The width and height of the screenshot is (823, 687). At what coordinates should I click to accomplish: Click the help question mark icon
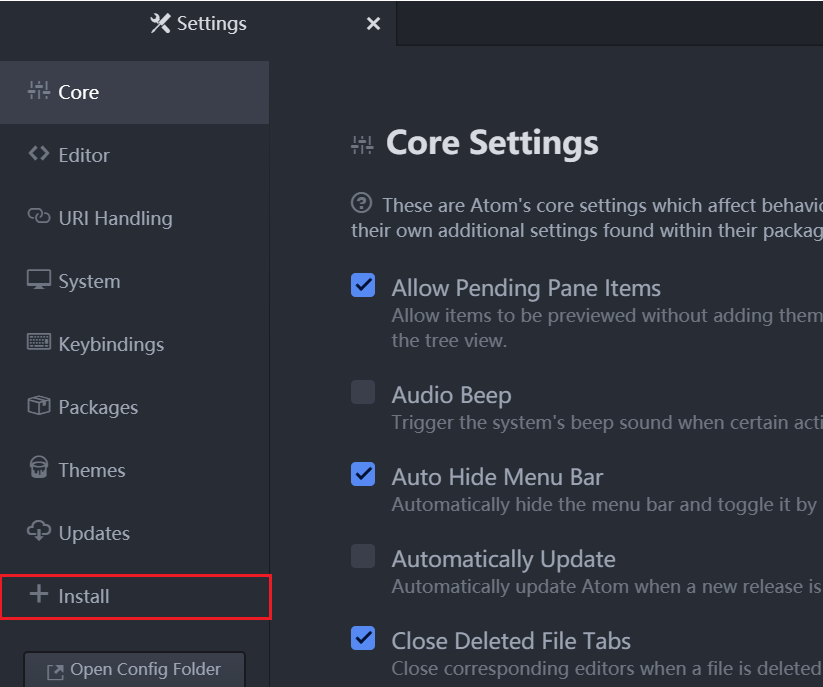(x=362, y=203)
